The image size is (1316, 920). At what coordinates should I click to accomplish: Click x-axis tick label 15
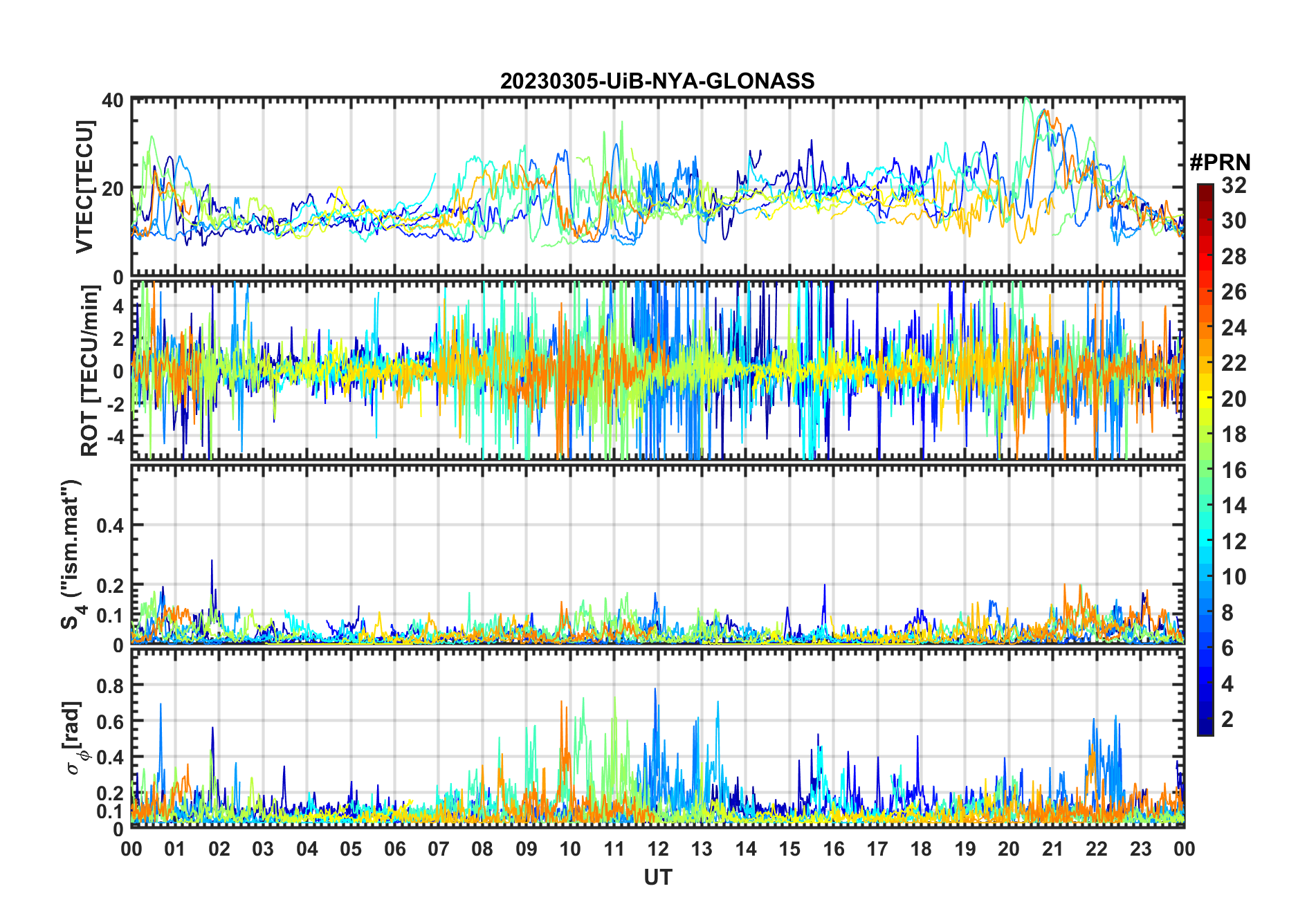[789, 849]
